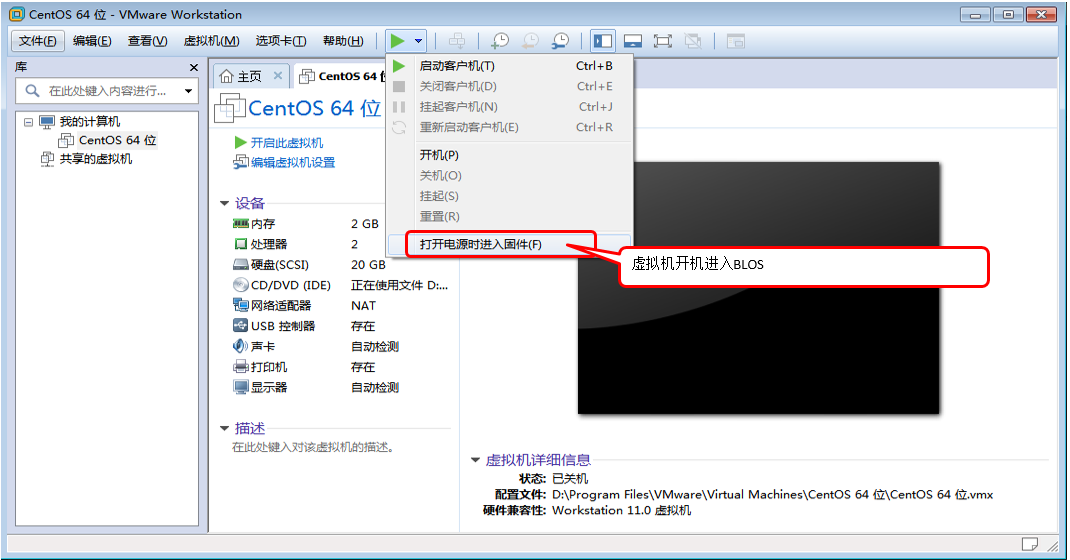This screenshot has height=560, width=1070.
Task: Click the library search input field
Action: (x=107, y=91)
